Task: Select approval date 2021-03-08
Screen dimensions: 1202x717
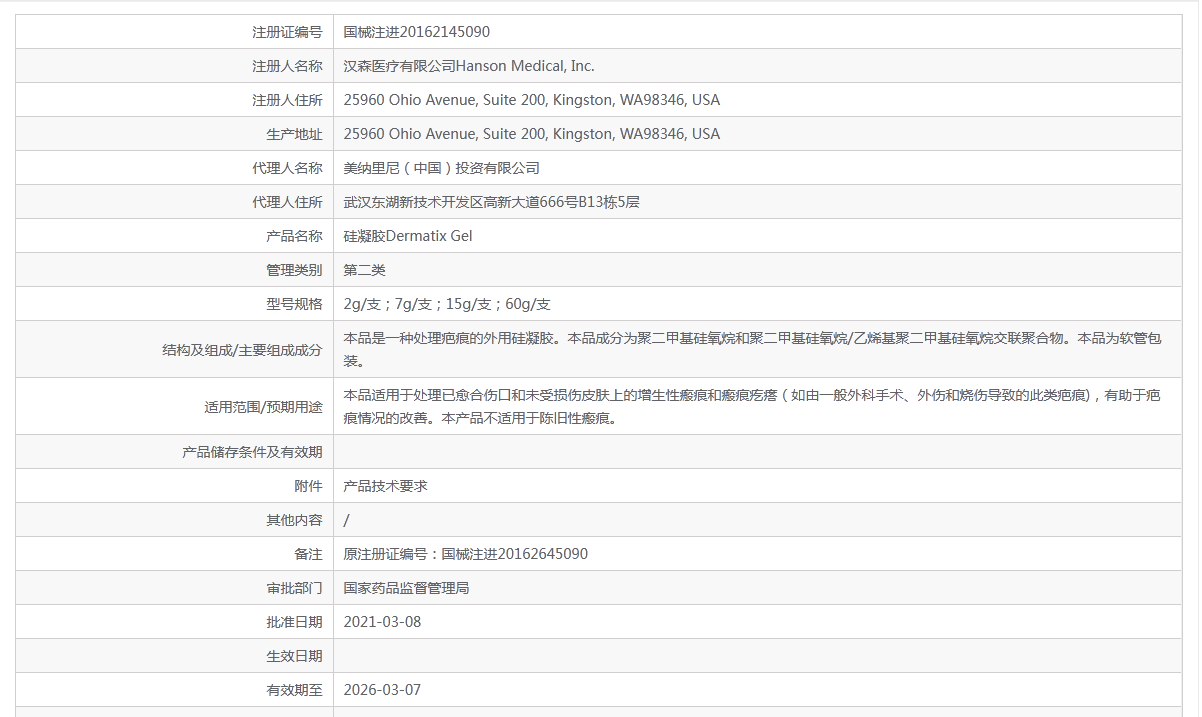Action: 383,622
